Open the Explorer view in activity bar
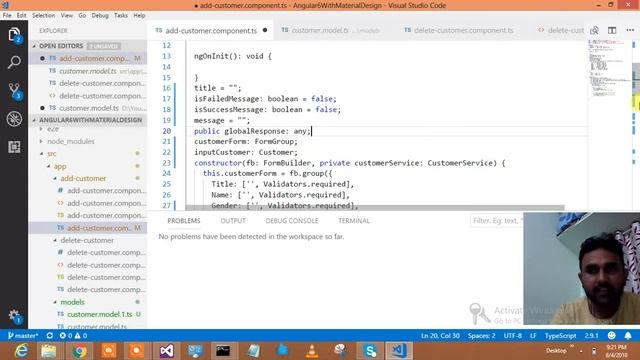This screenshot has height=360, width=640. click(14, 34)
